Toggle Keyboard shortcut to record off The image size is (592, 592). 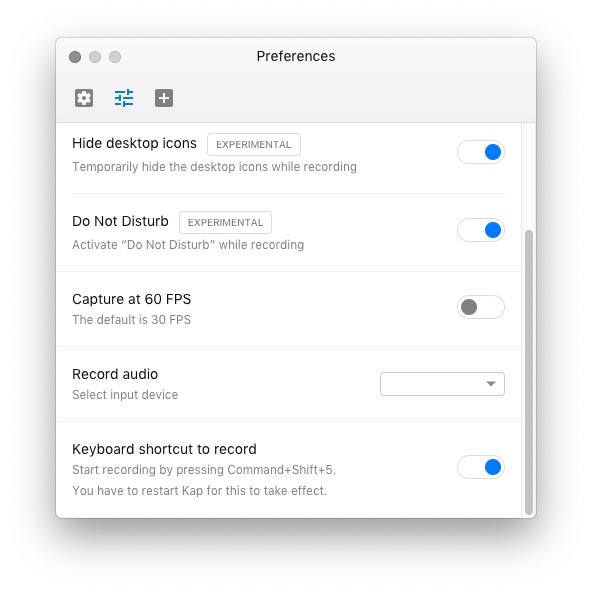tap(481, 467)
